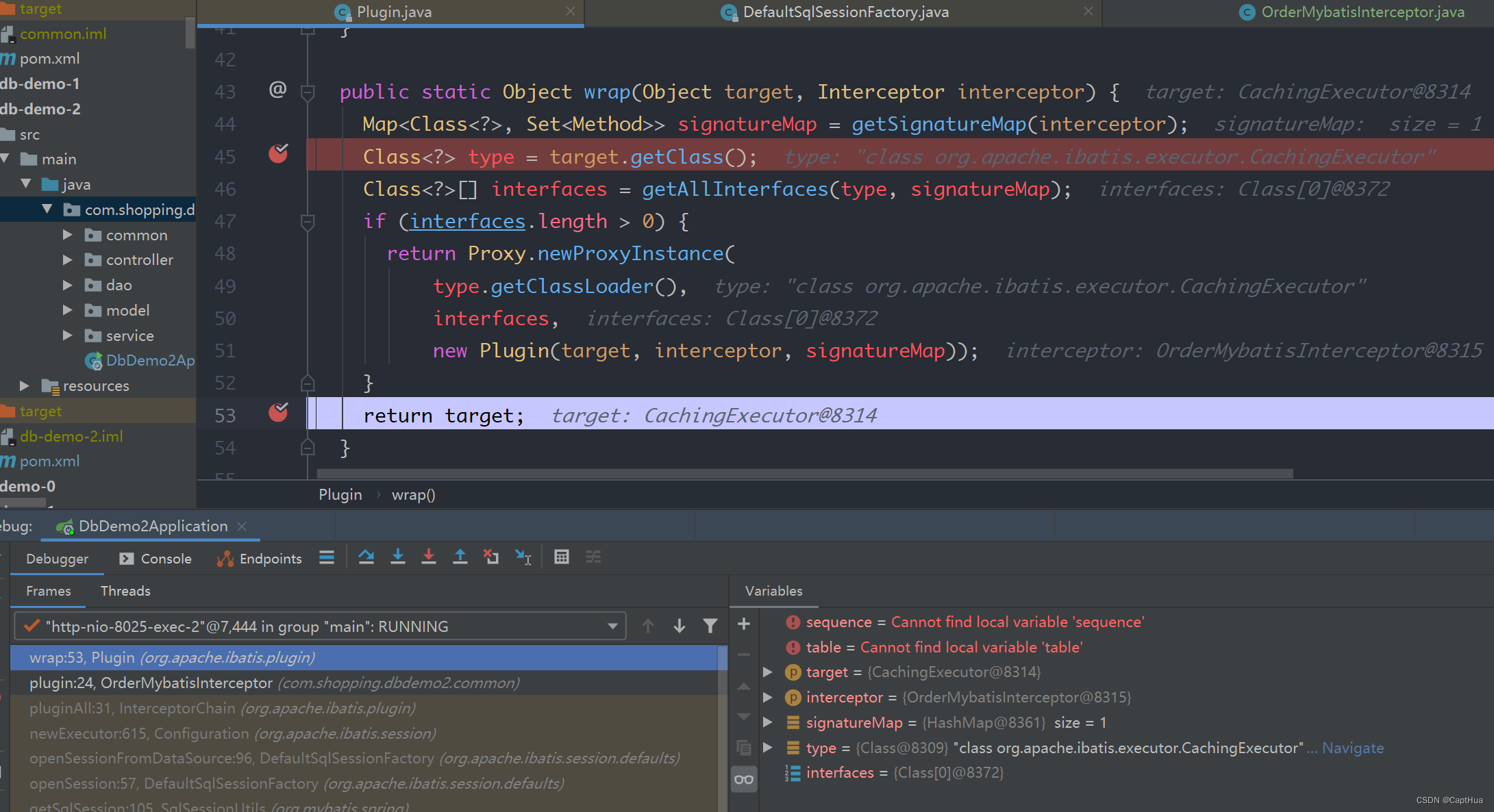Expand controller package folder
1494x812 pixels.
pyautogui.click(x=67, y=260)
